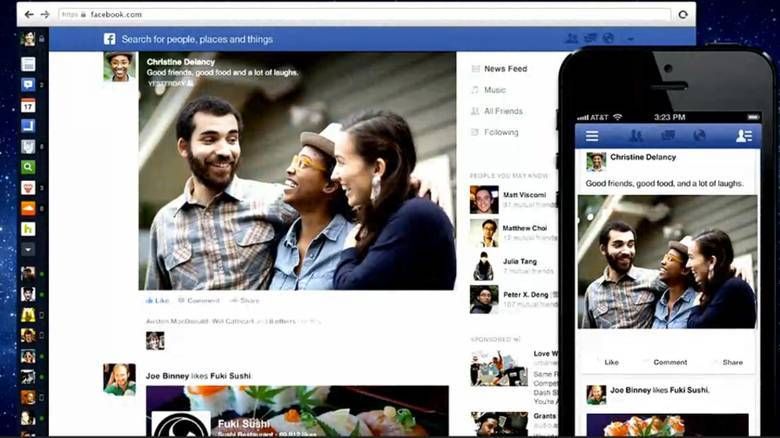Viewport: 780px width, 438px height.
Task: Open the hamburger menu on the phone
Action: click(x=592, y=136)
